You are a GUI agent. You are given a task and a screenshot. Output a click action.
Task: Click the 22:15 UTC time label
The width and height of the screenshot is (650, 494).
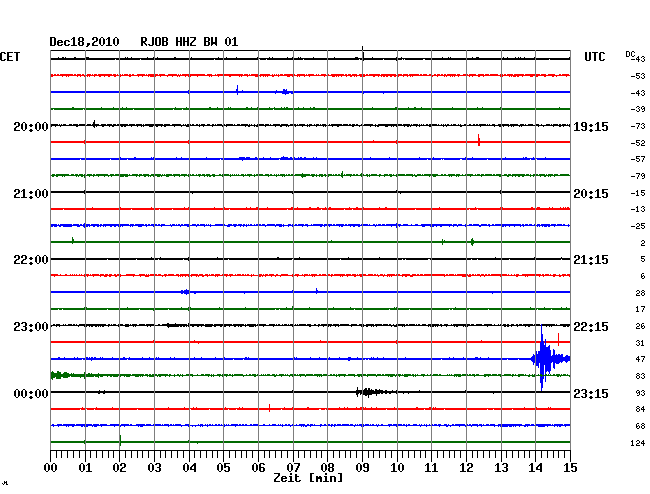coord(591,327)
